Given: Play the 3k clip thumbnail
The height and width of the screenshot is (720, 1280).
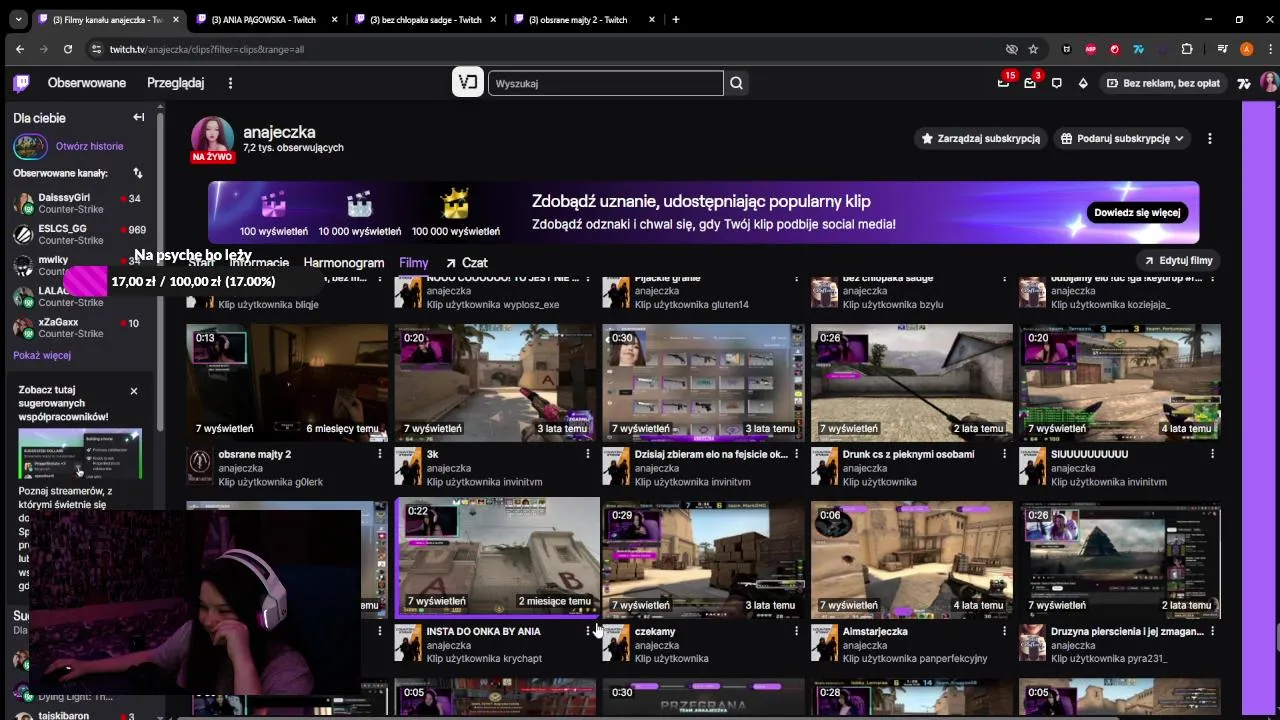Looking at the screenshot, I should tap(496, 382).
